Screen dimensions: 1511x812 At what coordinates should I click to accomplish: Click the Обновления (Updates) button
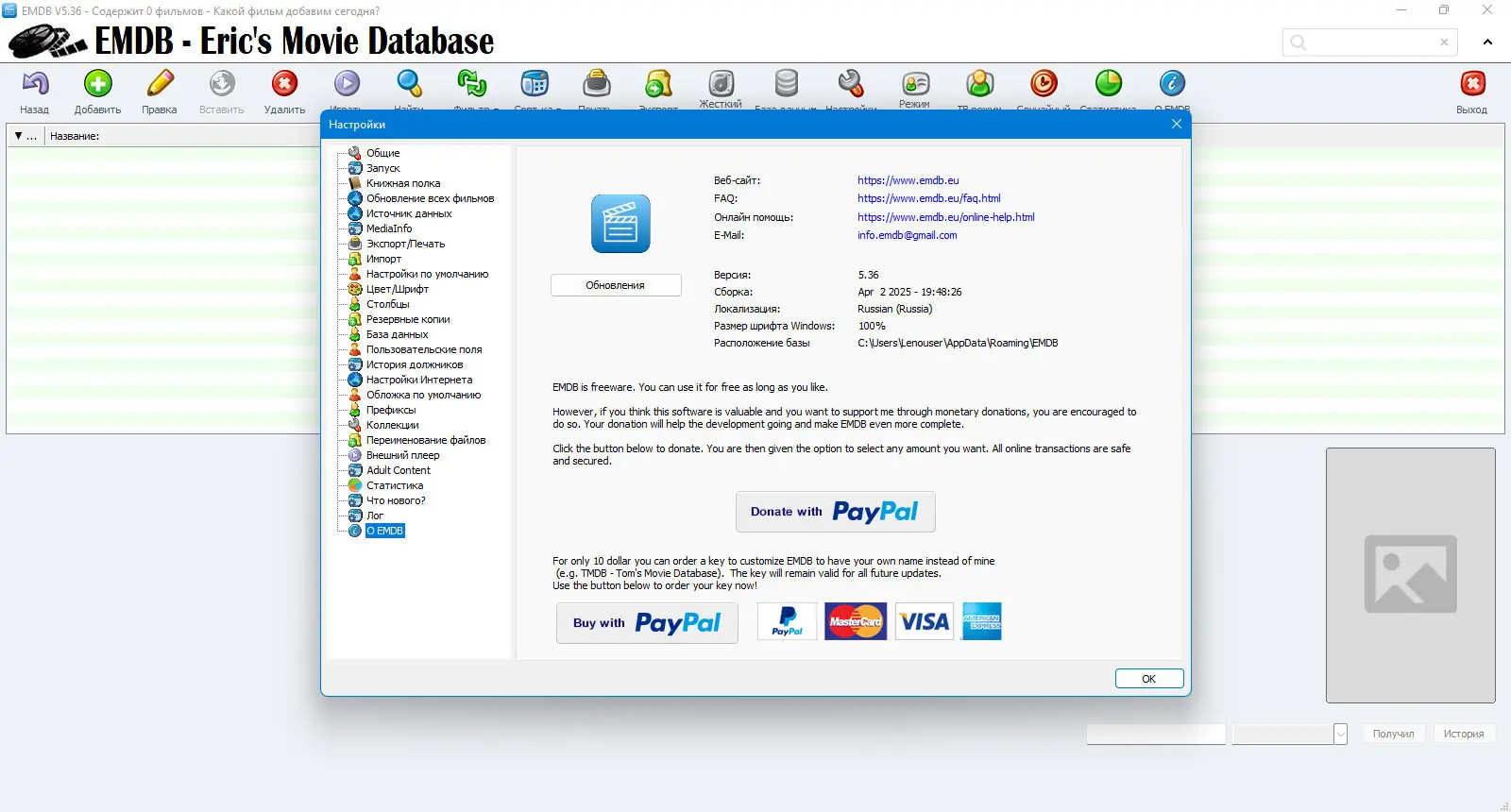[616, 285]
